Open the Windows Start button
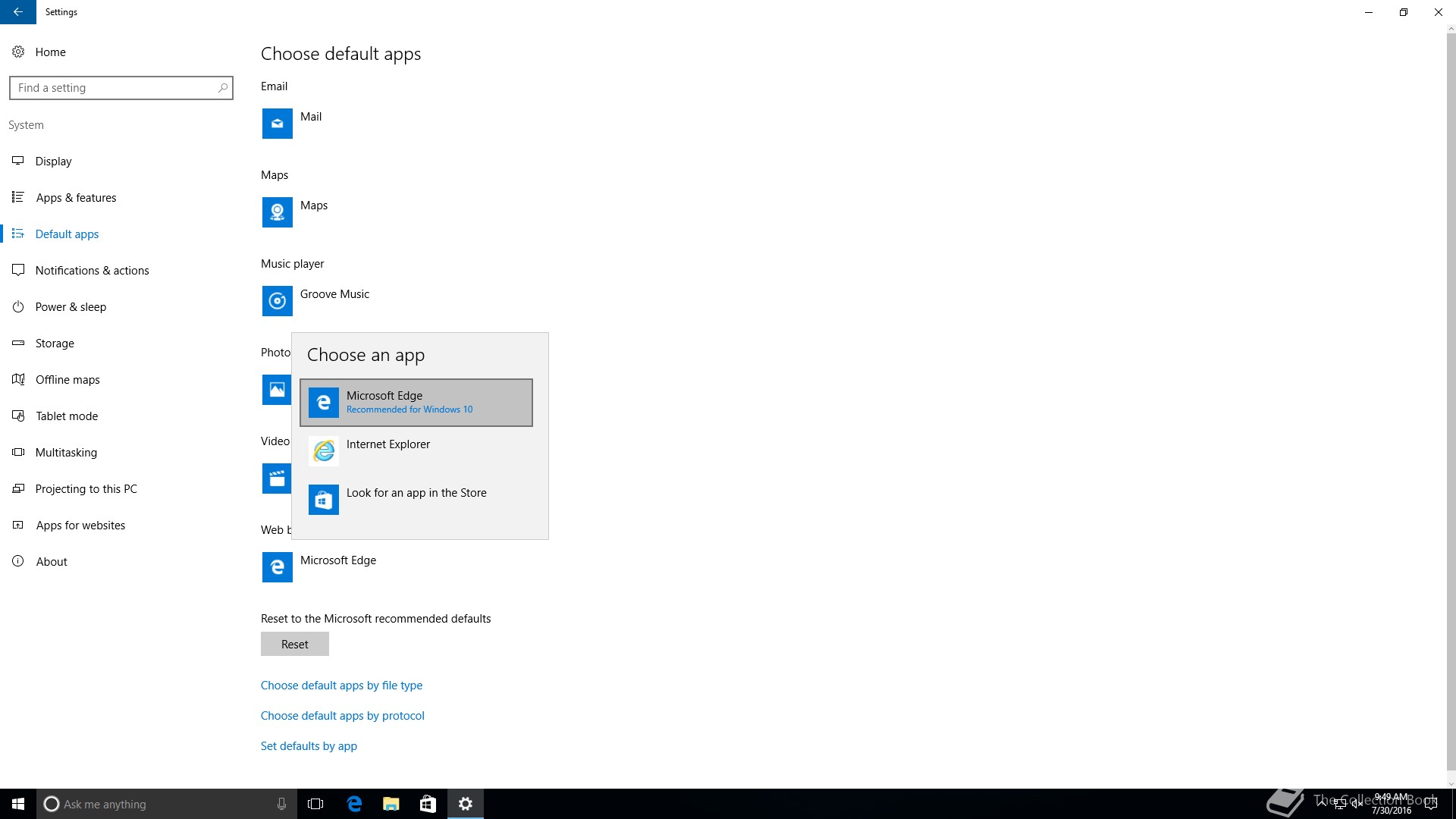This screenshot has width=1456, height=819. coord(18,804)
